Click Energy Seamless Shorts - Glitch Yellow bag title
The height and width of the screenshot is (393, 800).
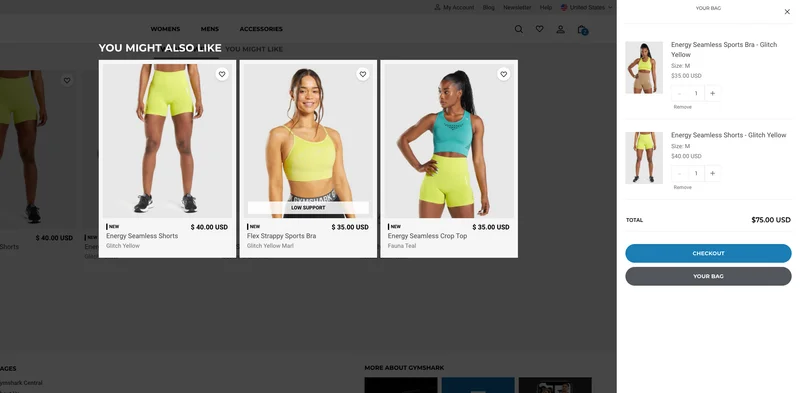click(729, 135)
